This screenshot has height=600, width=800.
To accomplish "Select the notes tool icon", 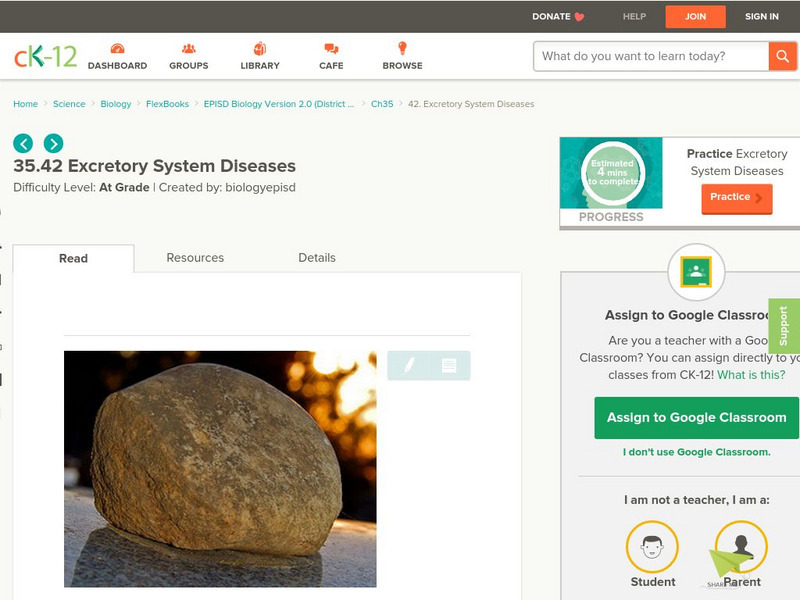I will click(x=449, y=365).
